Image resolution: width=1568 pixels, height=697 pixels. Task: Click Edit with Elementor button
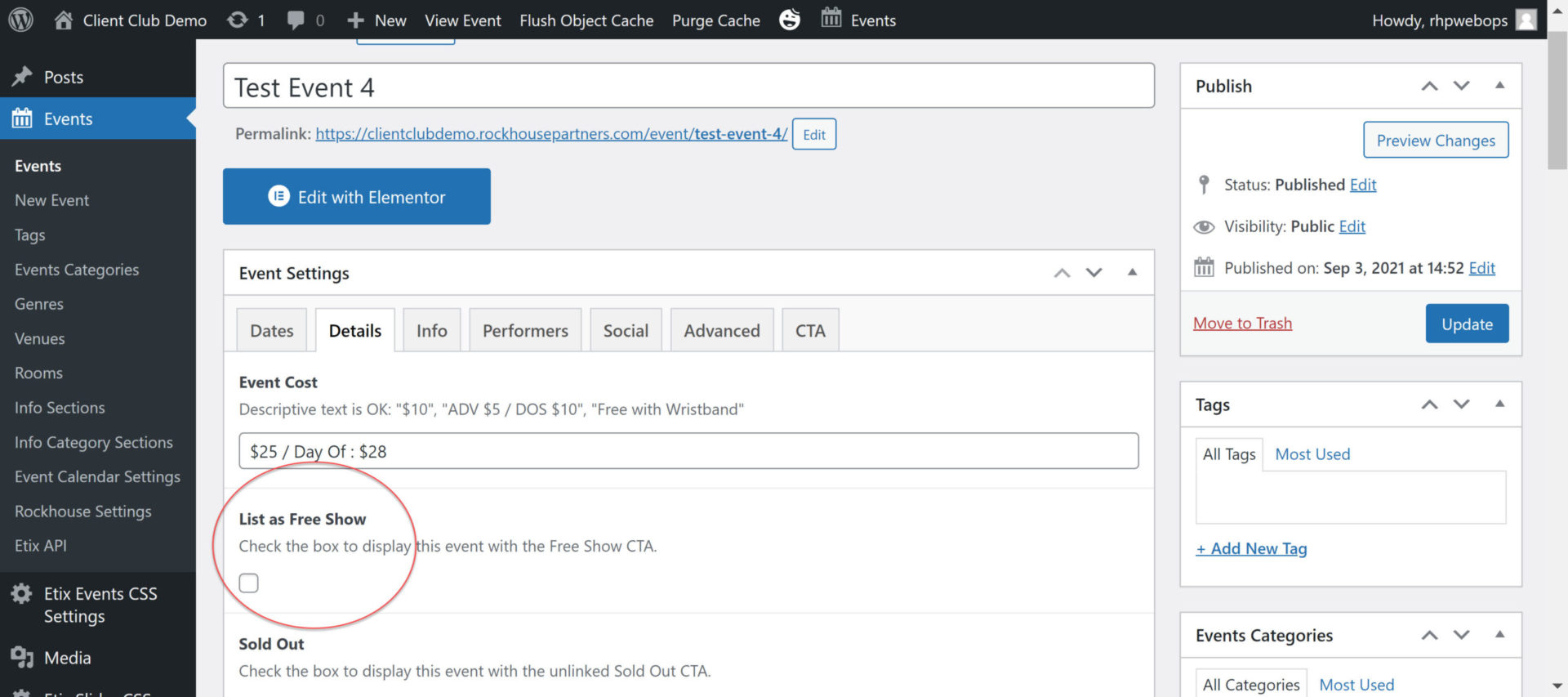click(x=357, y=197)
